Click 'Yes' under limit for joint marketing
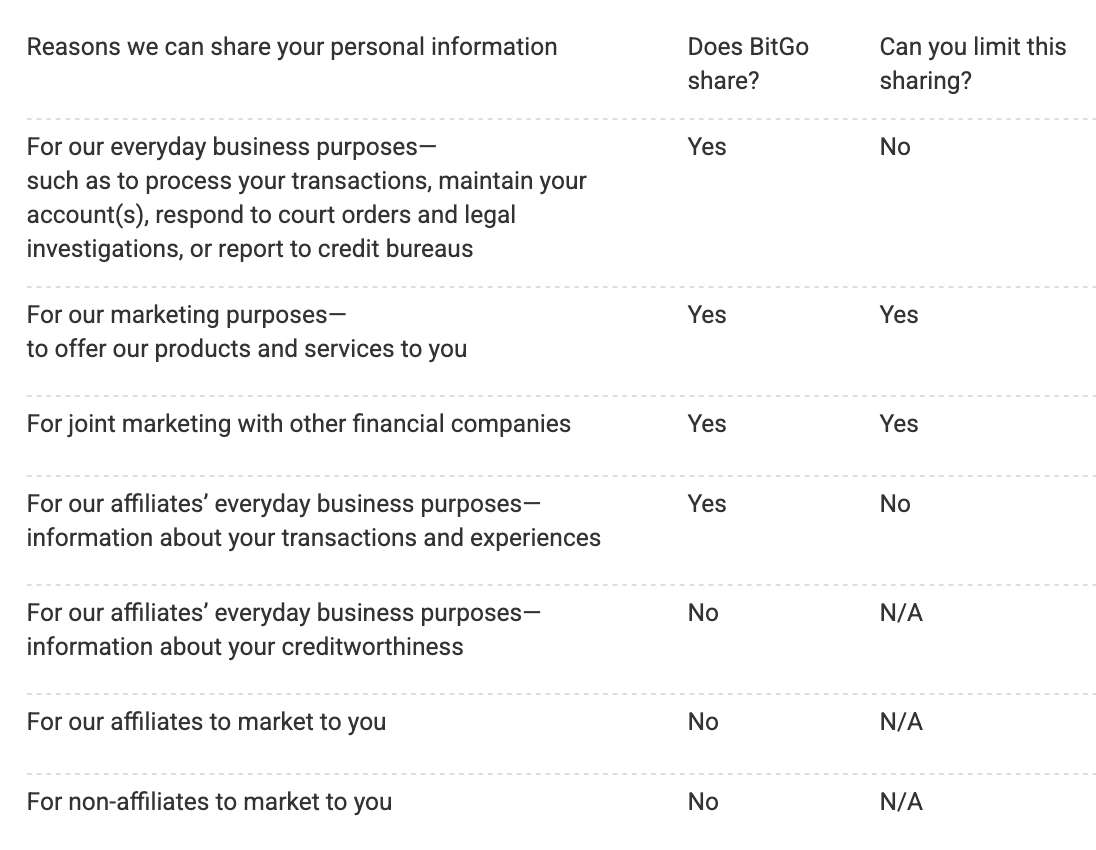The image size is (1096, 850). (898, 424)
